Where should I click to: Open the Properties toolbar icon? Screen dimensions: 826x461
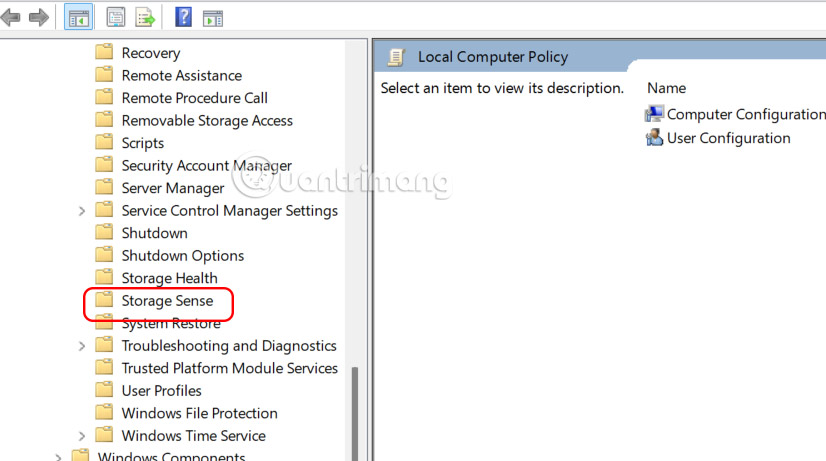(x=115, y=17)
